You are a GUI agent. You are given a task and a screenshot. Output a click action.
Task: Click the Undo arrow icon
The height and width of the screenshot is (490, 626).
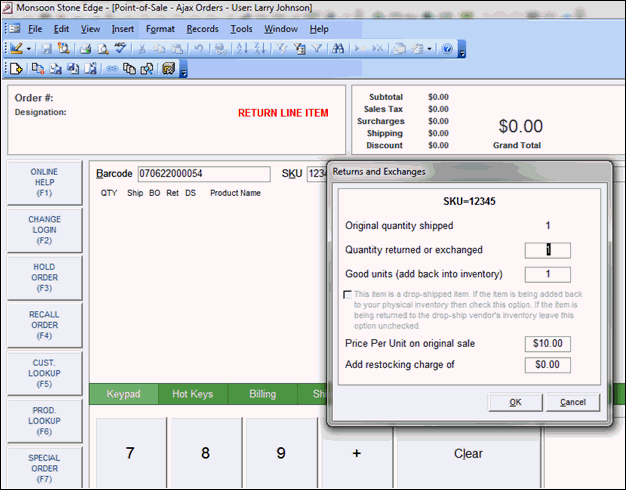point(198,49)
